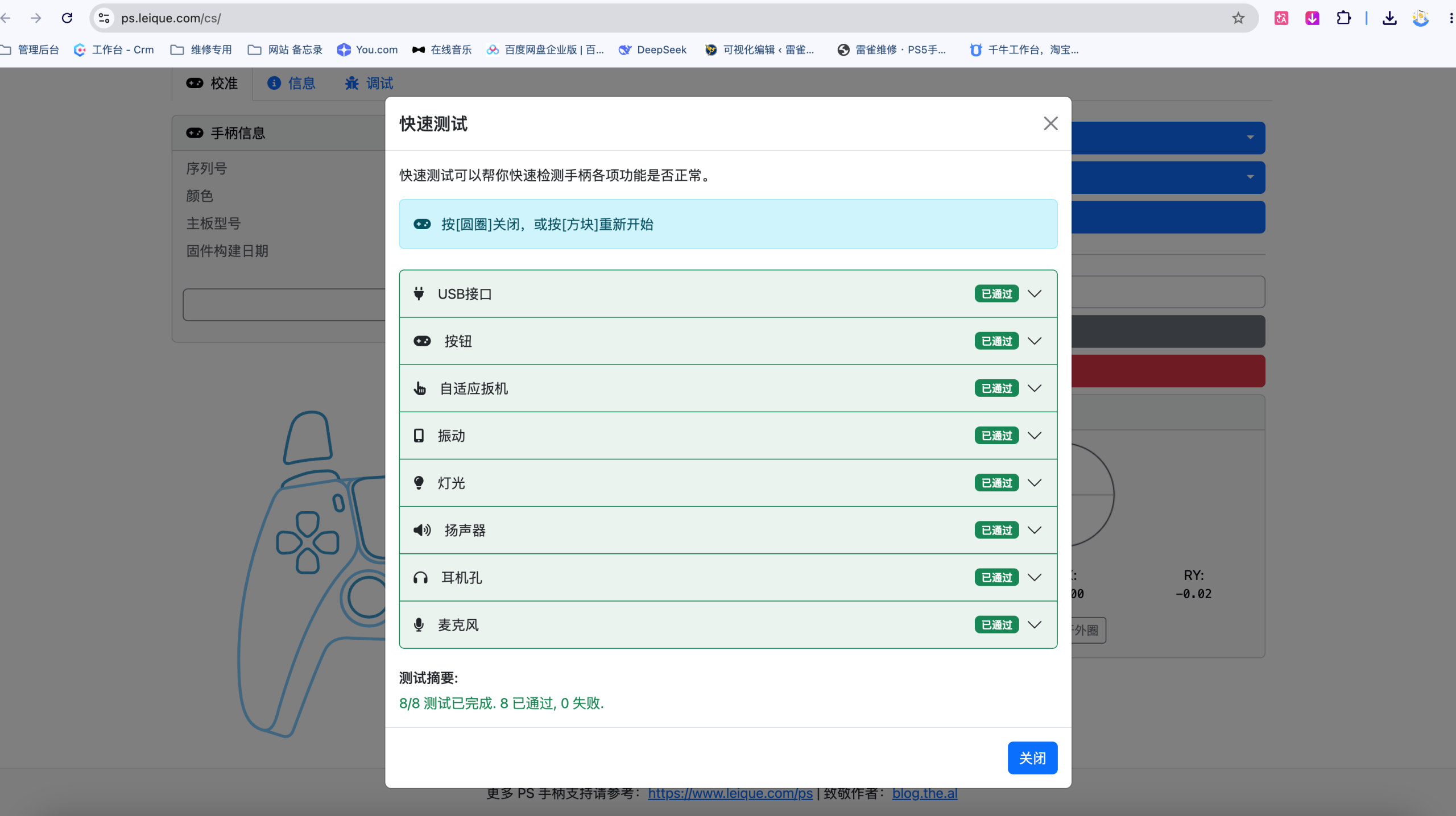Screen dimensions: 1456x816
Task: Click the dark gray button behind the dialog
Action: pyautogui.click(x=1168, y=332)
